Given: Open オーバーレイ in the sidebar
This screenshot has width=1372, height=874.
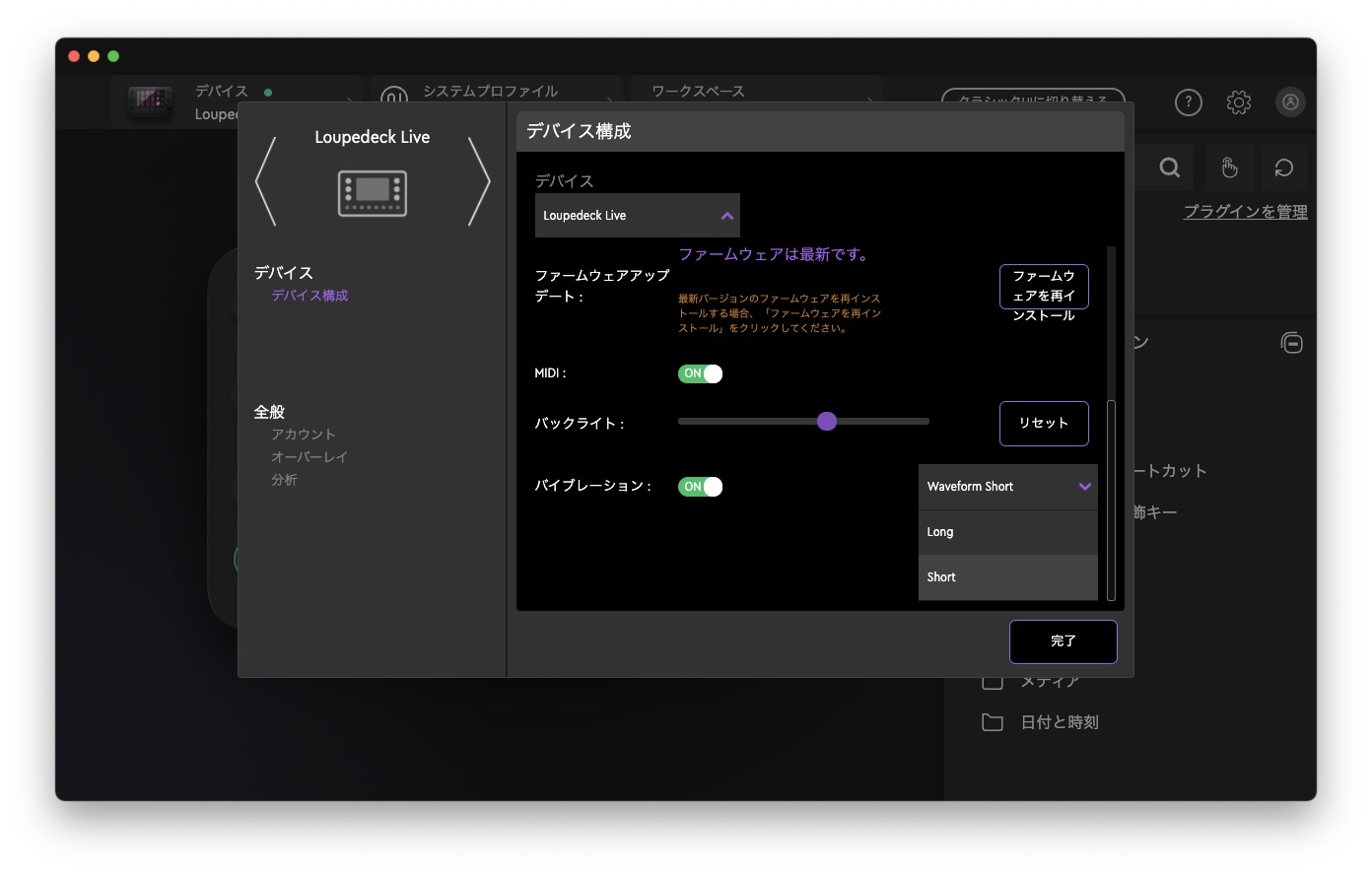Looking at the screenshot, I should pyautogui.click(x=309, y=457).
